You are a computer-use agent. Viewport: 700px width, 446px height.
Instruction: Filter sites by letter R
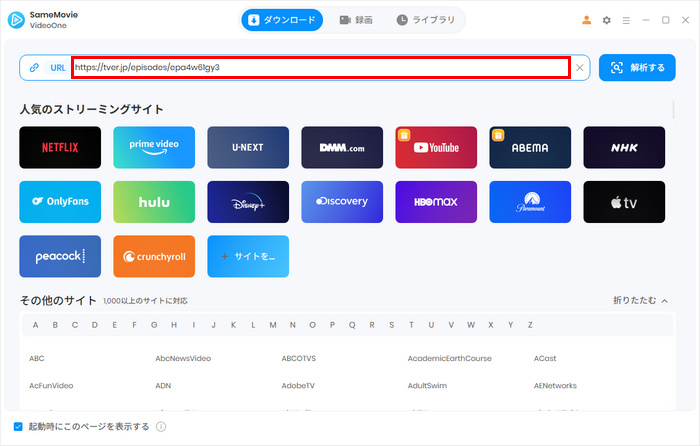[372, 325]
